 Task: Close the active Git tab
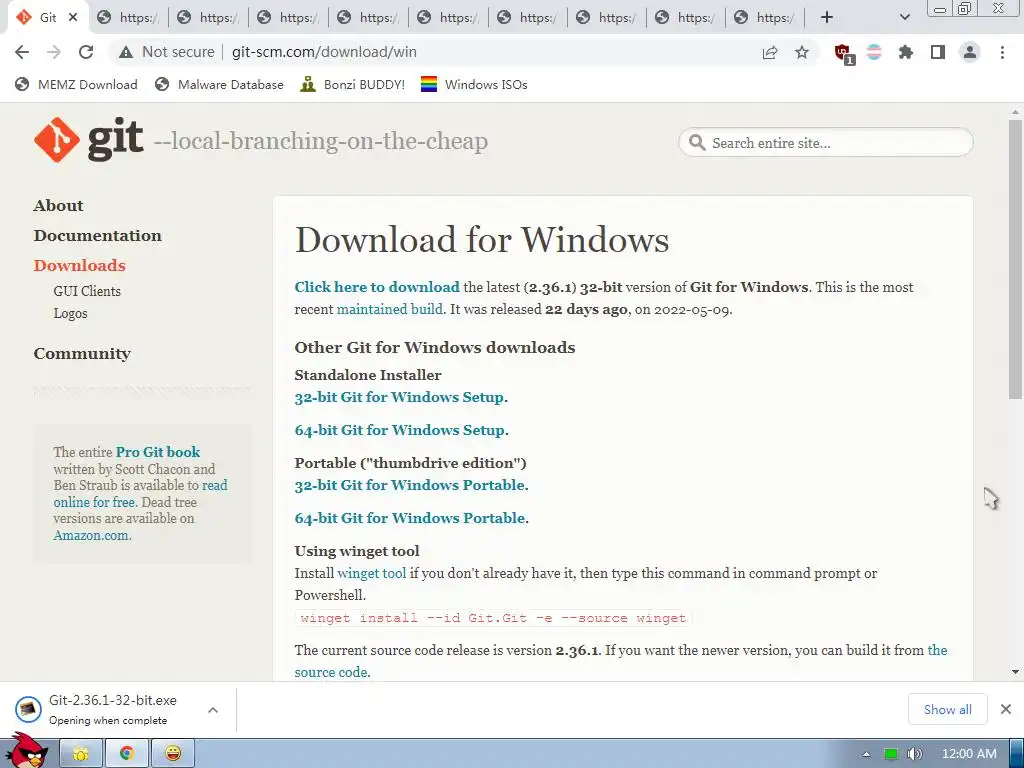click(x=73, y=17)
